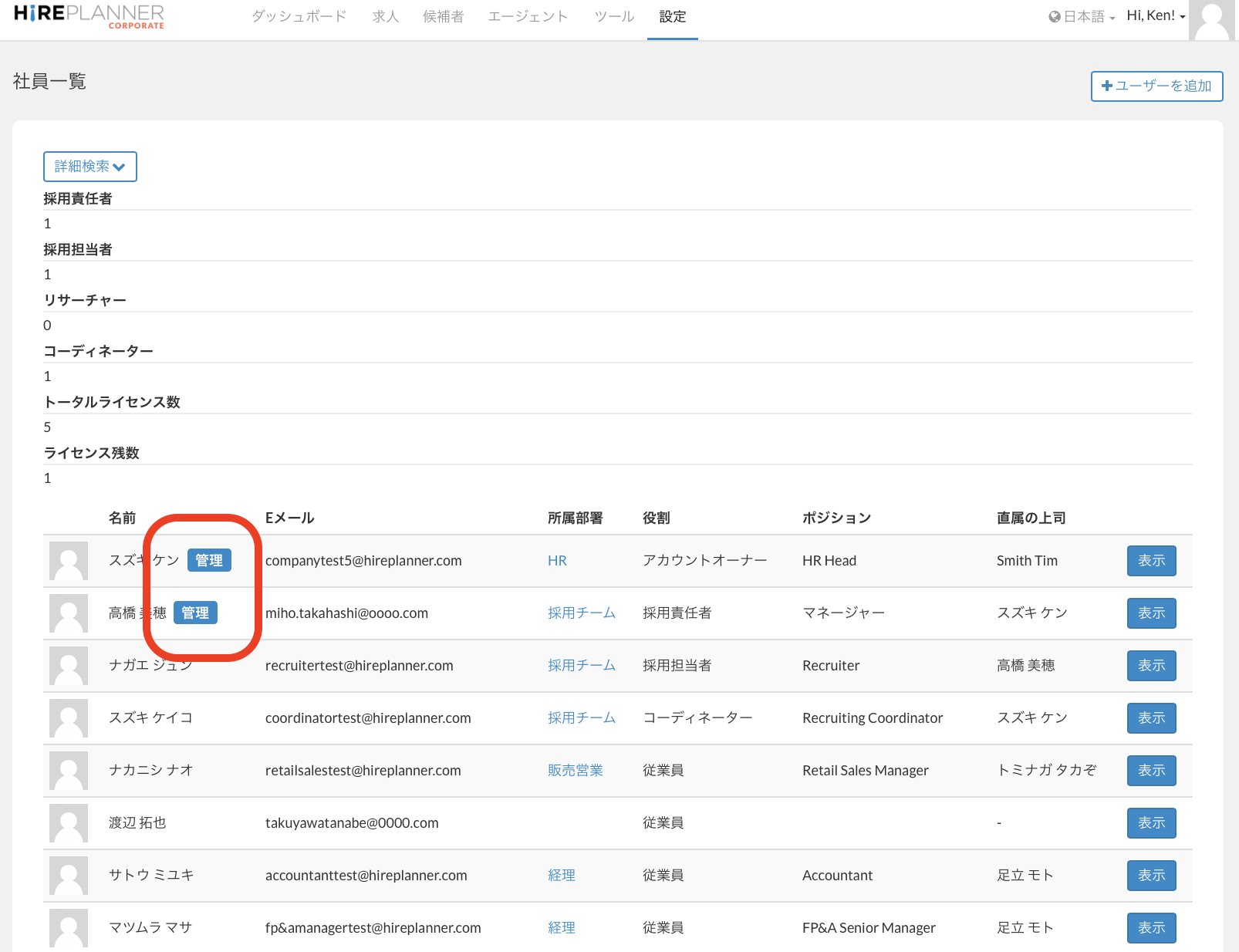Go to the ダッシュボード menu
Screen dimensions: 1239x952
click(x=299, y=16)
